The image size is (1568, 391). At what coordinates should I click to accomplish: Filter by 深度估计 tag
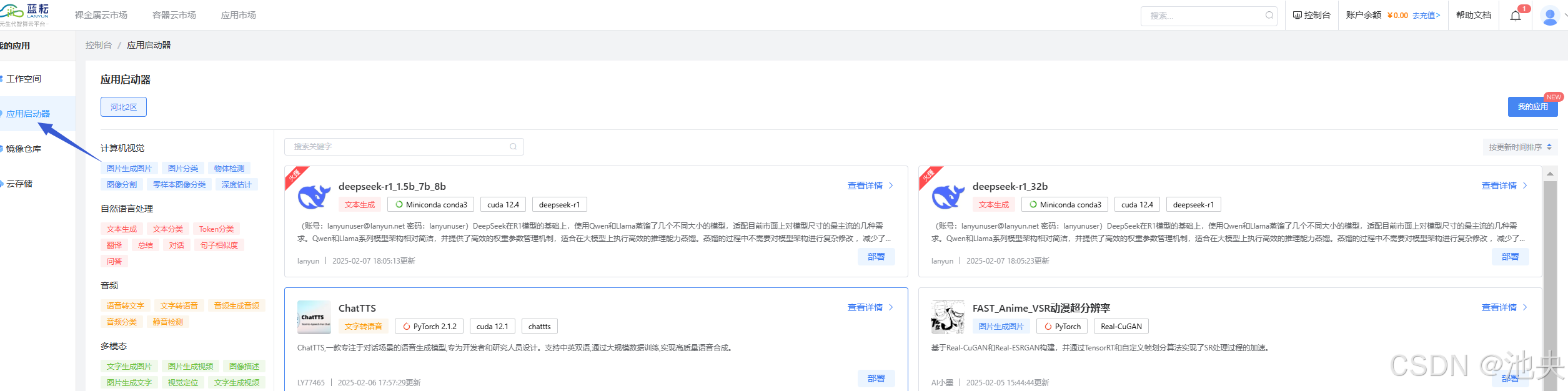pos(237,185)
